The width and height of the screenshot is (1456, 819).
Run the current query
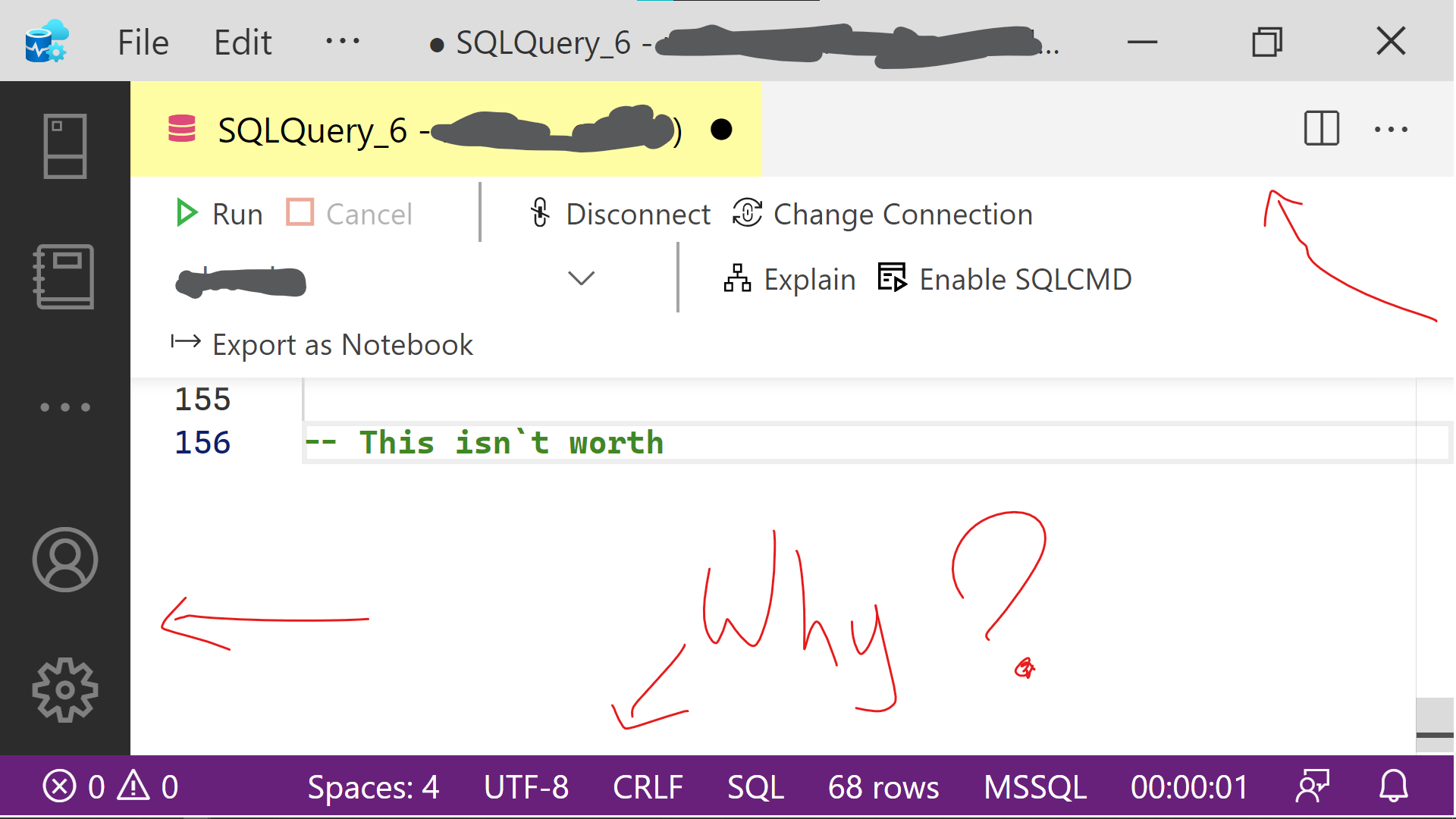[x=219, y=214]
